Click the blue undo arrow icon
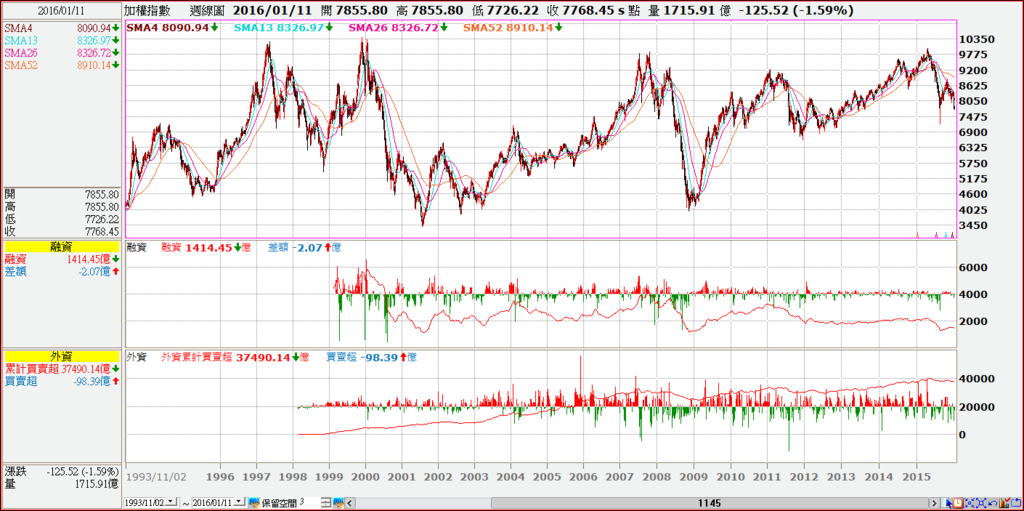This screenshot has height=511, width=1024. 993,503
